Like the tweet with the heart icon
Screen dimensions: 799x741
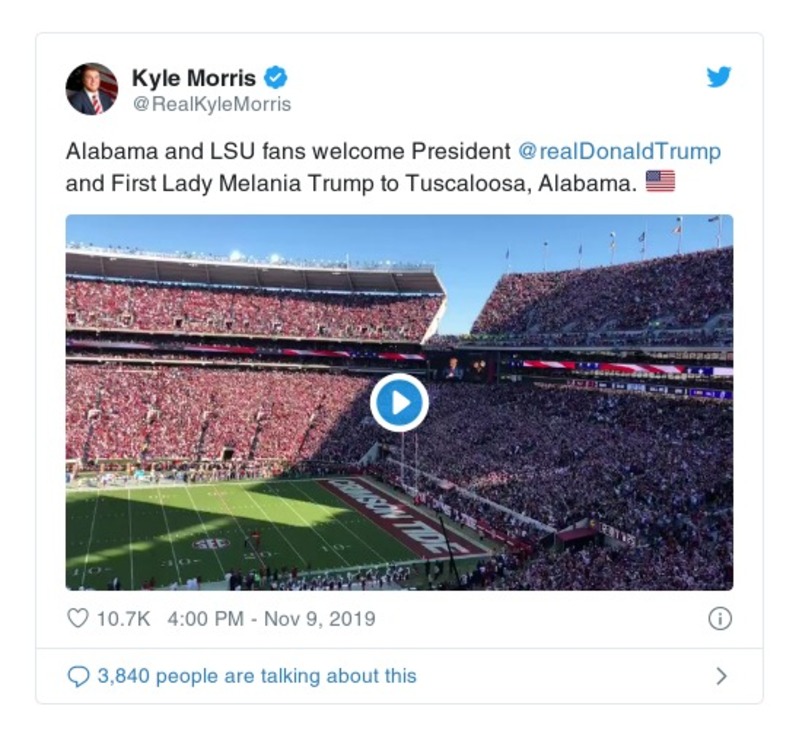click(x=78, y=619)
